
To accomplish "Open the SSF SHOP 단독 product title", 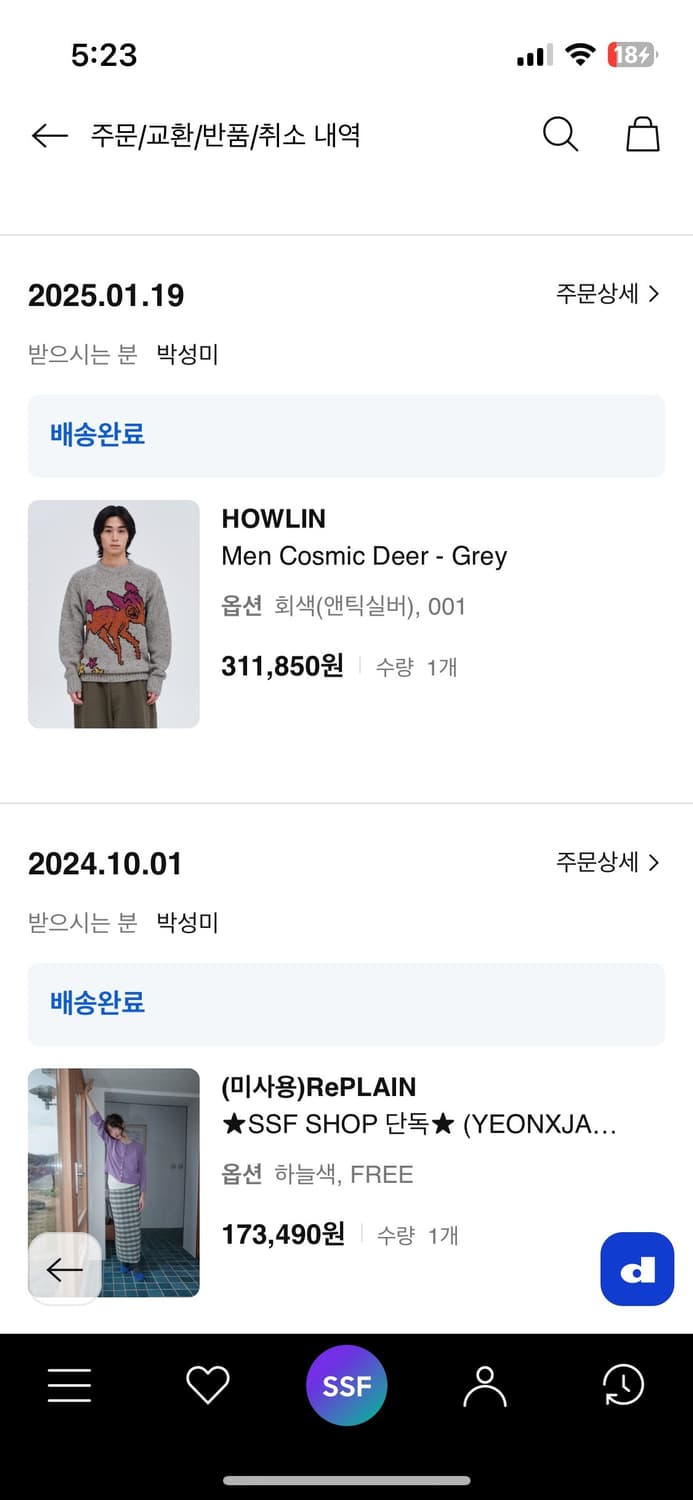I will click(x=419, y=1124).
